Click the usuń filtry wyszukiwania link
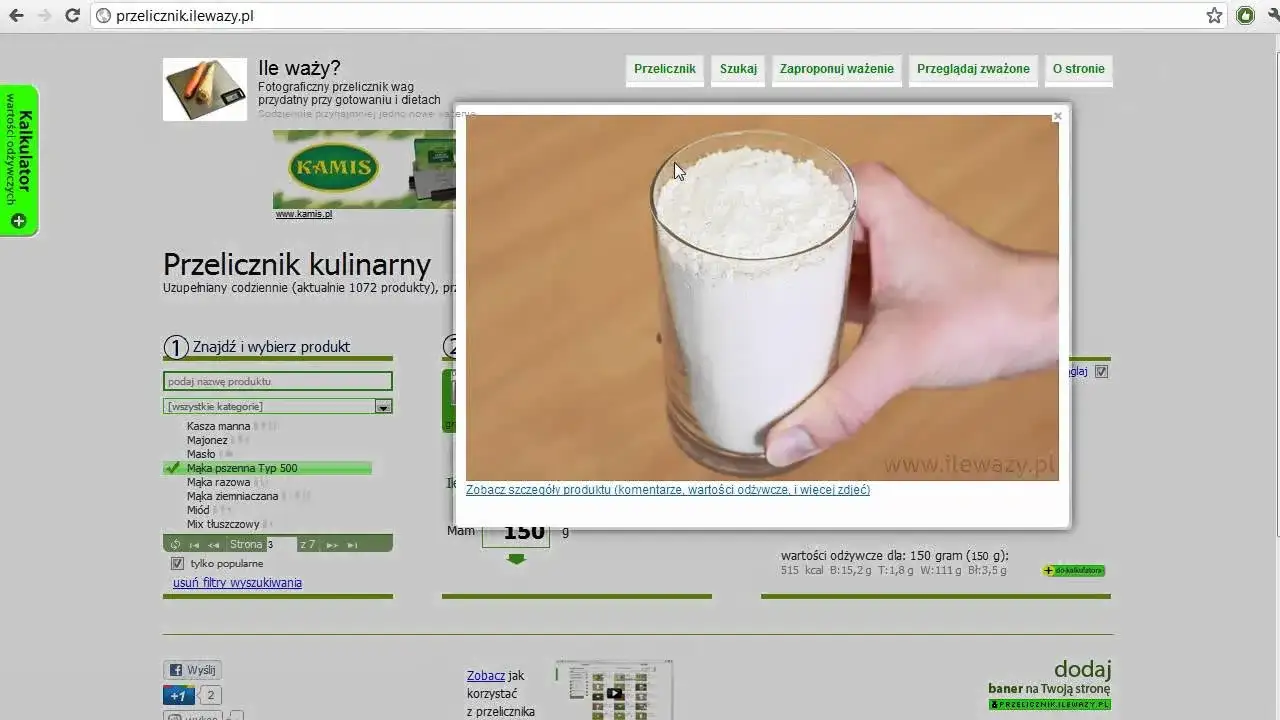Screen dimensions: 1280x720 pyautogui.click(x=237, y=582)
